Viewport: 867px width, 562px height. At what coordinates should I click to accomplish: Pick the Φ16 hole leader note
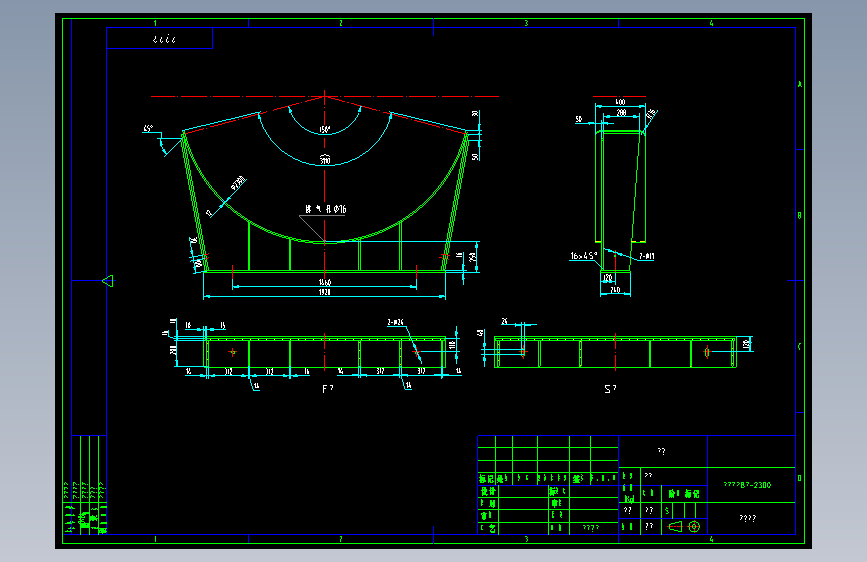[326, 209]
